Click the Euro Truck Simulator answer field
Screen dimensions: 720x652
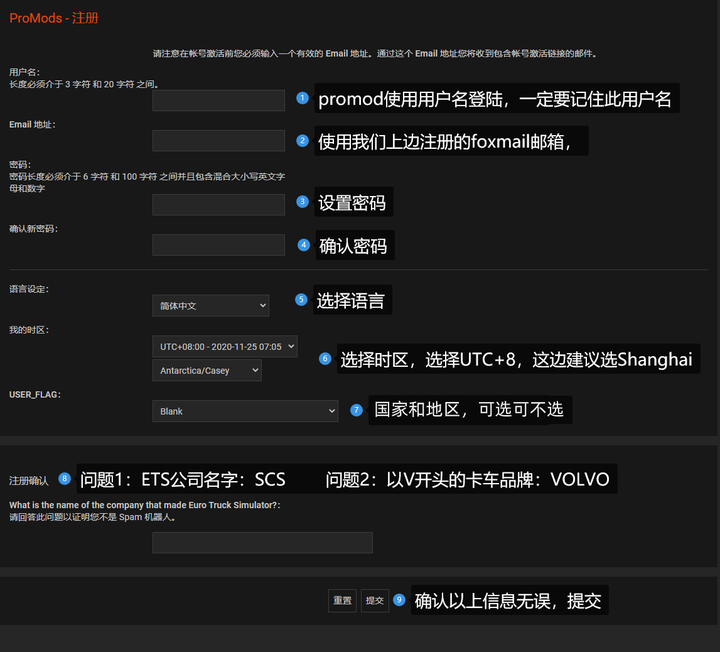tap(262, 543)
